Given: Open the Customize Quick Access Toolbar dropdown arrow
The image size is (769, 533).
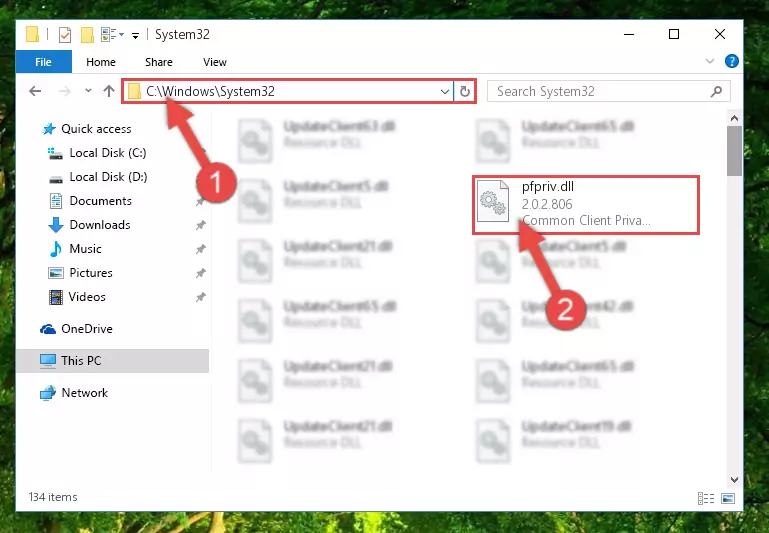Looking at the screenshot, I should pyautogui.click(x=135, y=35).
